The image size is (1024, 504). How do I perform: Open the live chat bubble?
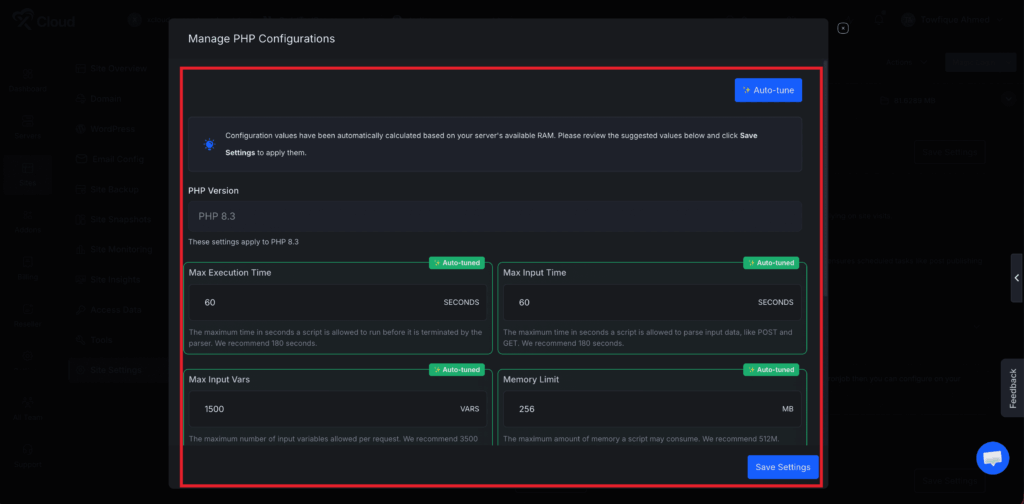(x=992, y=458)
